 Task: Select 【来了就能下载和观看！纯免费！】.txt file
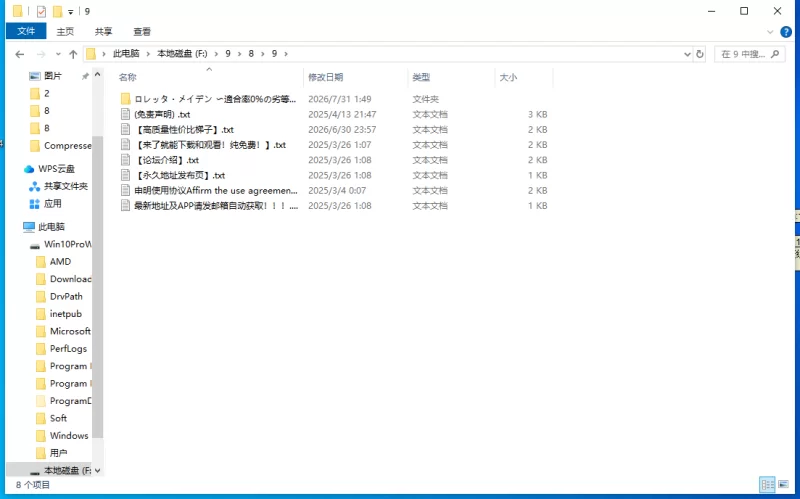coord(210,145)
